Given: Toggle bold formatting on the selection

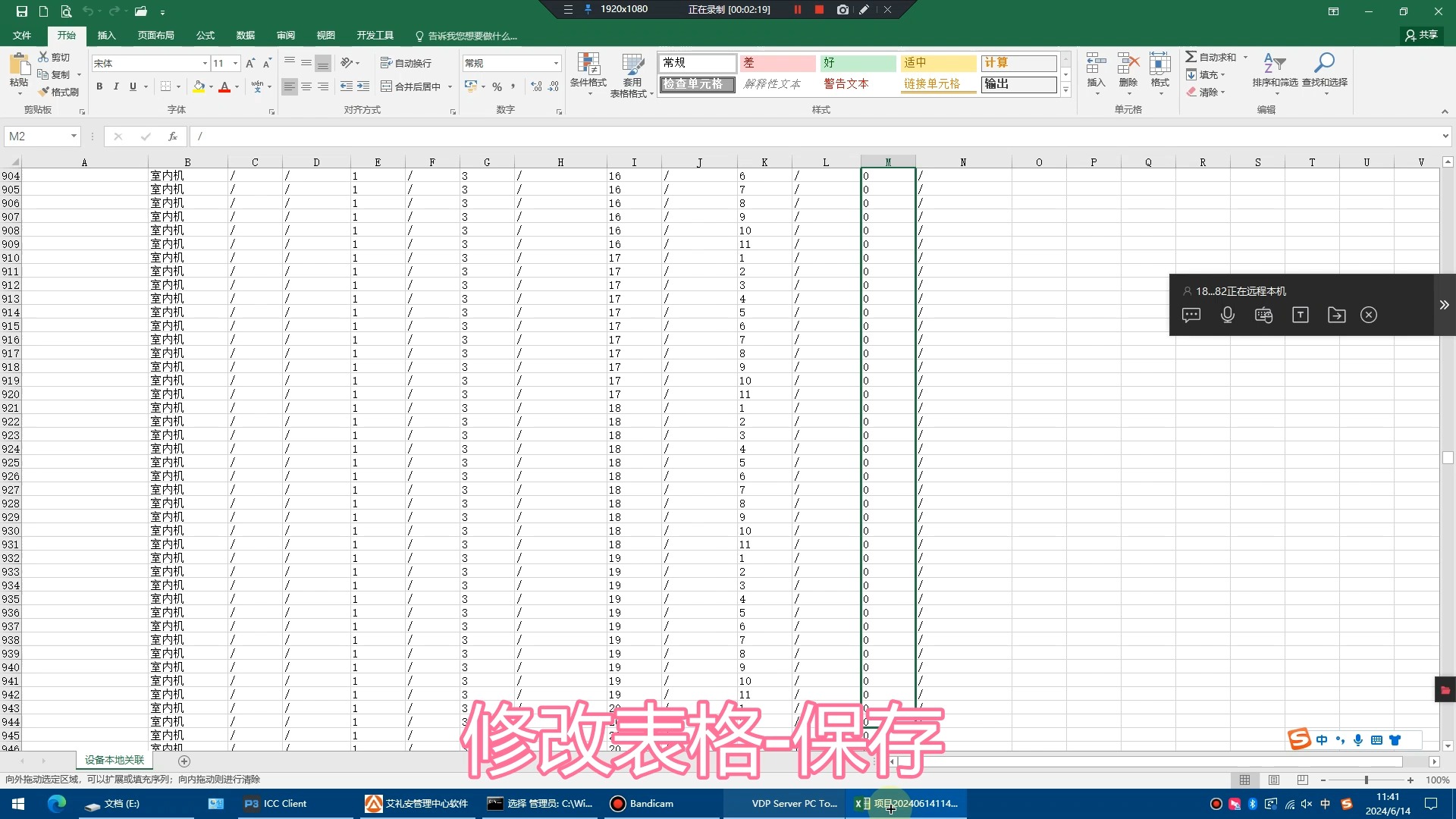Looking at the screenshot, I should 99,86.
